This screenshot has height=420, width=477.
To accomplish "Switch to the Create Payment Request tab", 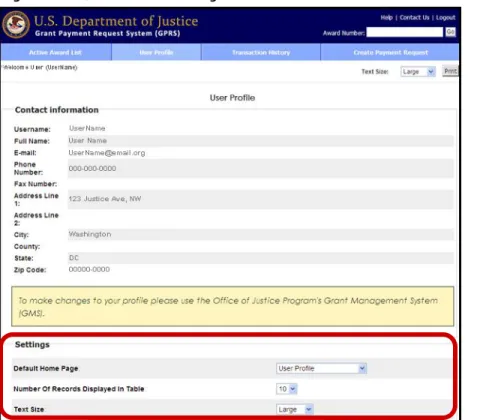I will click(390, 52).
